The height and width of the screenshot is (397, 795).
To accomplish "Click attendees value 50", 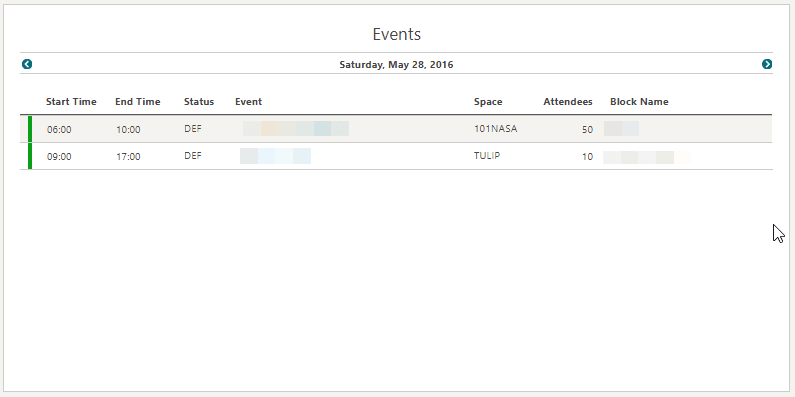I will [x=587, y=130].
